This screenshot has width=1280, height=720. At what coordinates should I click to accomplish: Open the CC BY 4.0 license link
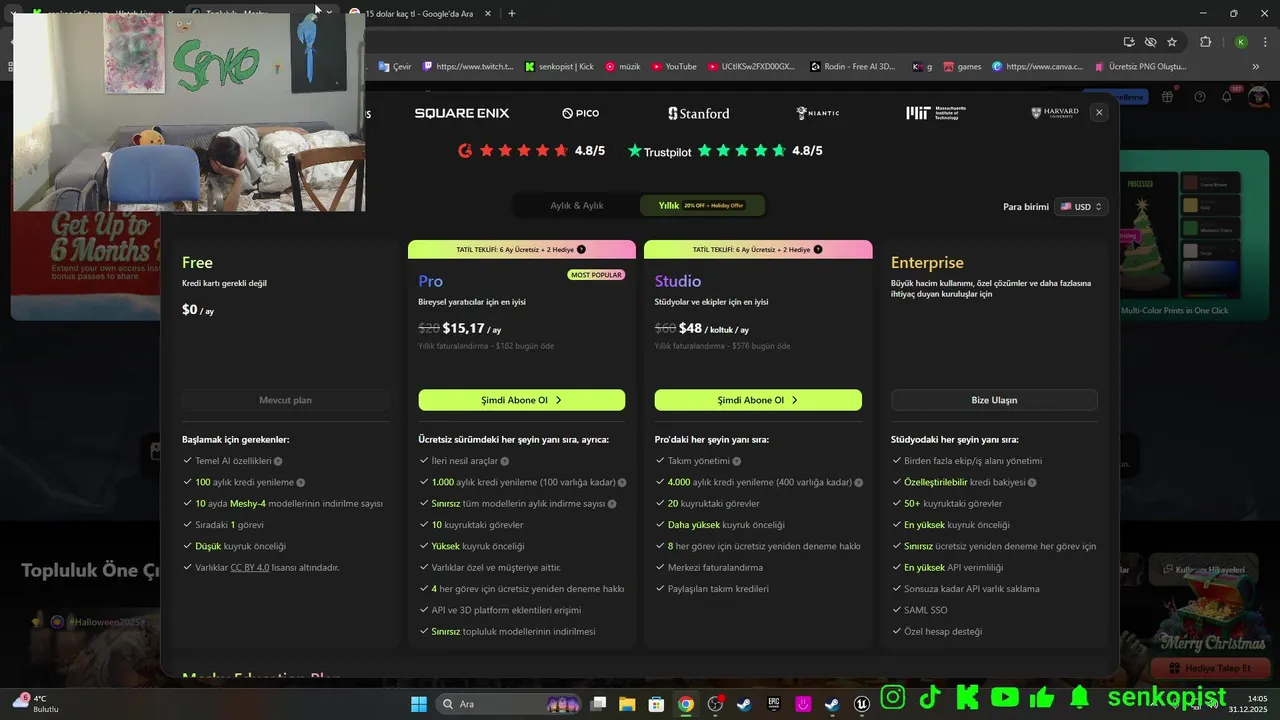(250, 567)
